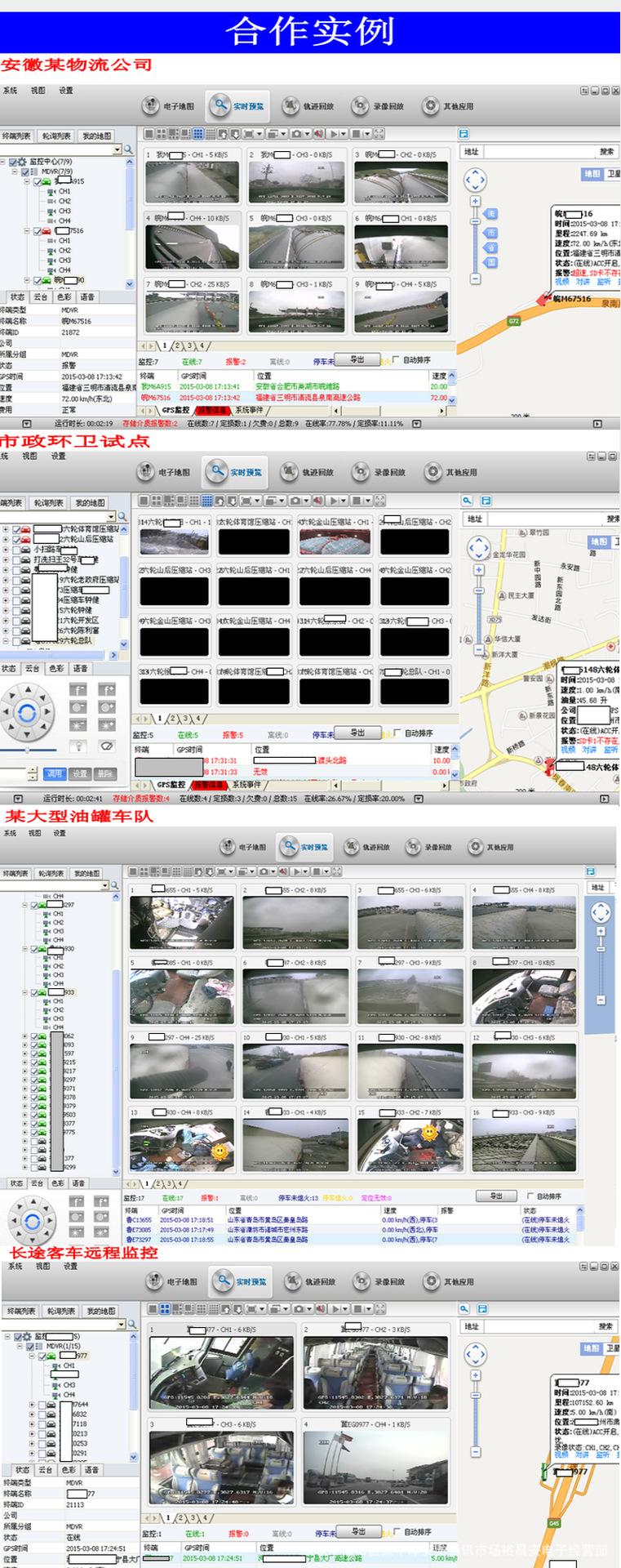Collapse the 监控中心(7/9) node in 安徽某物流公司
The height and width of the screenshot is (1568, 621).
click(4, 162)
